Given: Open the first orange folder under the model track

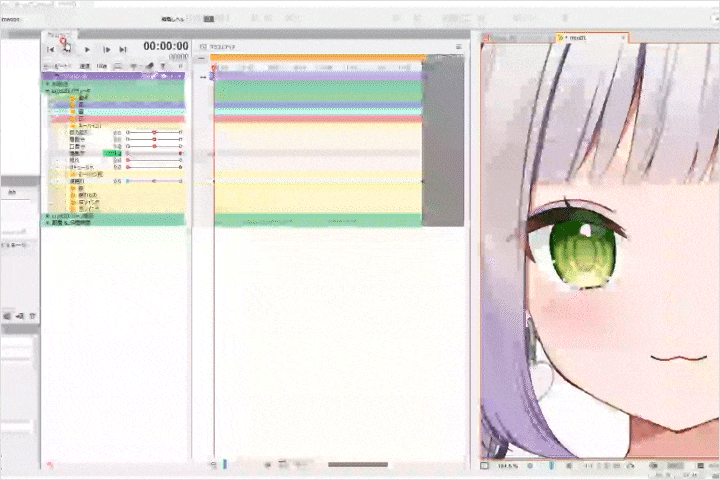Looking at the screenshot, I should pos(73,98).
